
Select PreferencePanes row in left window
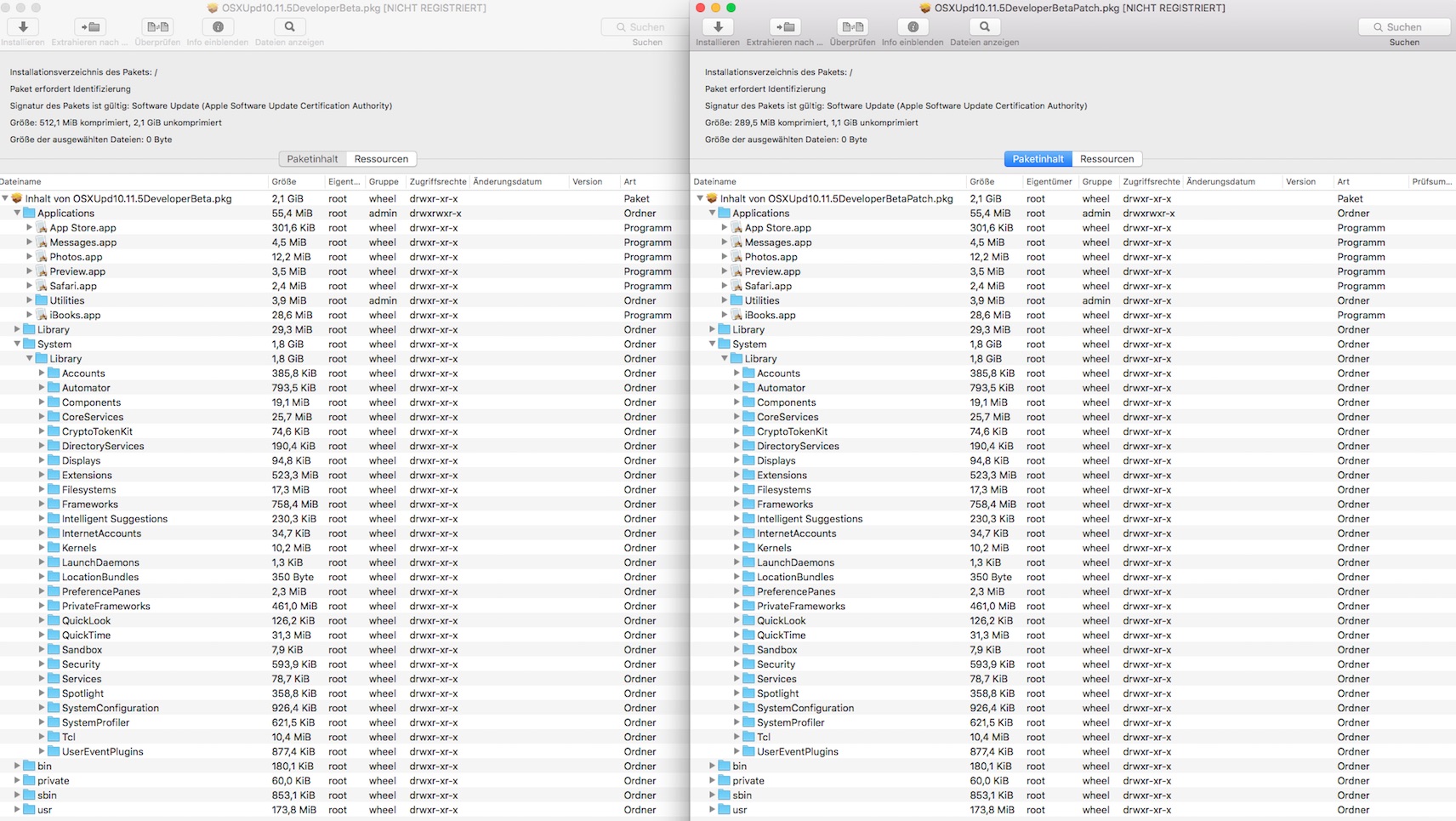pos(344,591)
